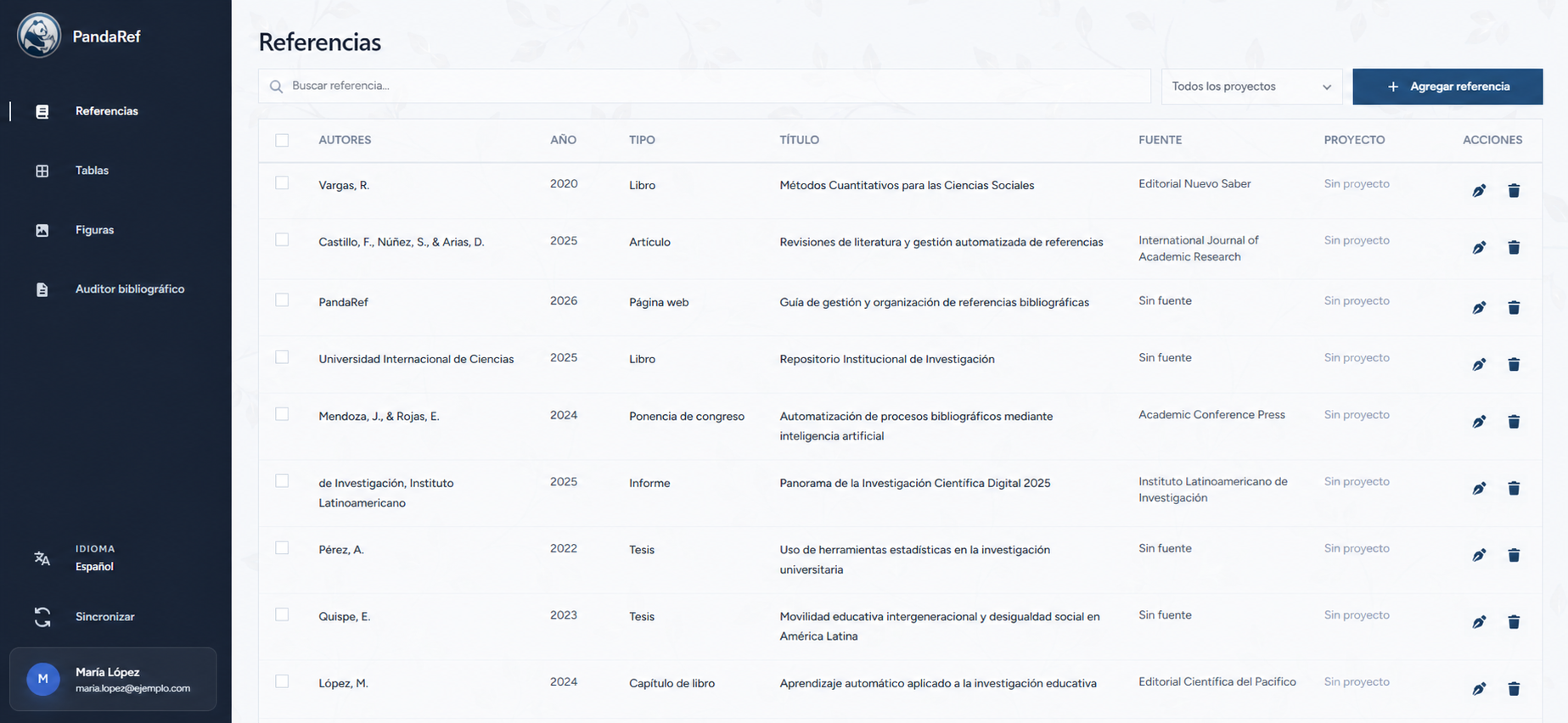Click the translation icon beside Idioma
The width and height of the screenshot is (1568, 723).
[x=42, y=558]
